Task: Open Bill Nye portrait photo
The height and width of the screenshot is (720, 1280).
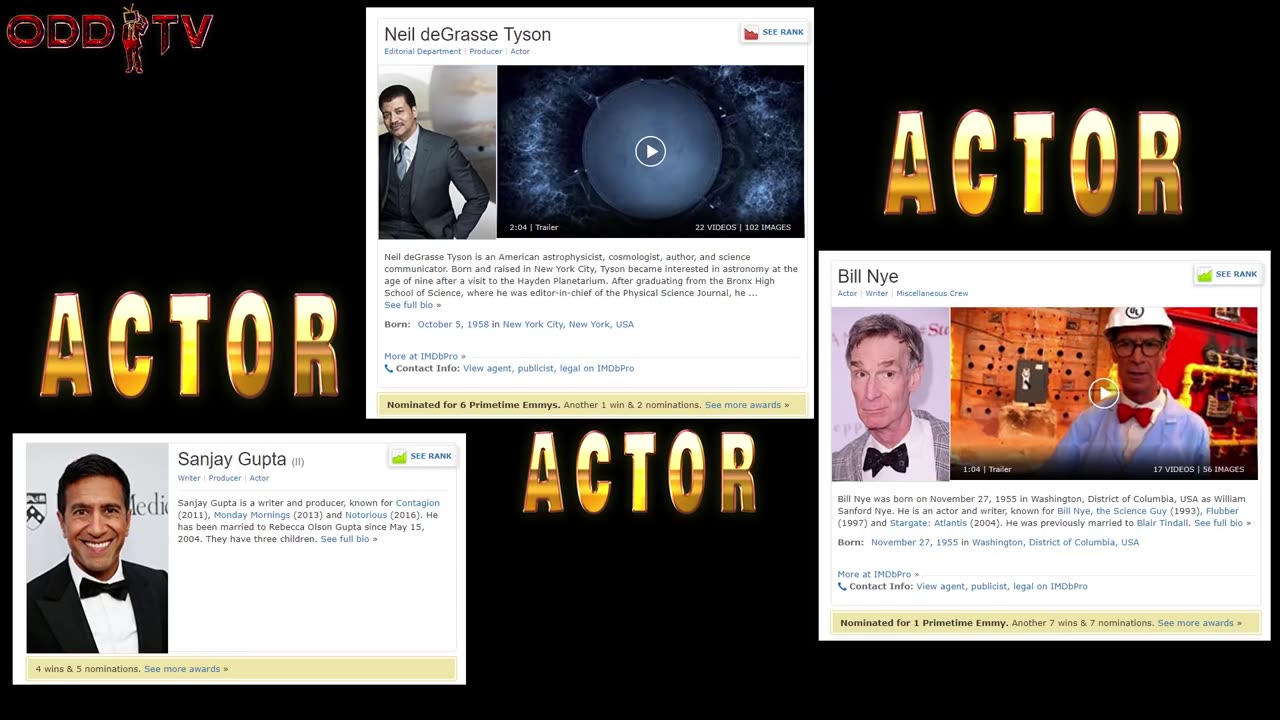Action: click(891, 394)
